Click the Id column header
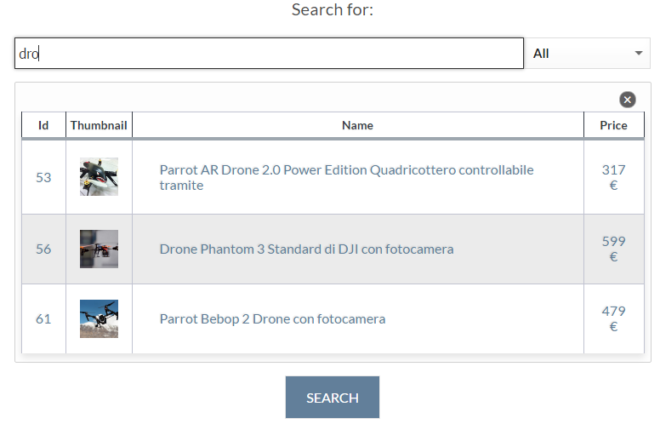The width and height of the screenshot is (660, 424). click(x=43, y=125)
